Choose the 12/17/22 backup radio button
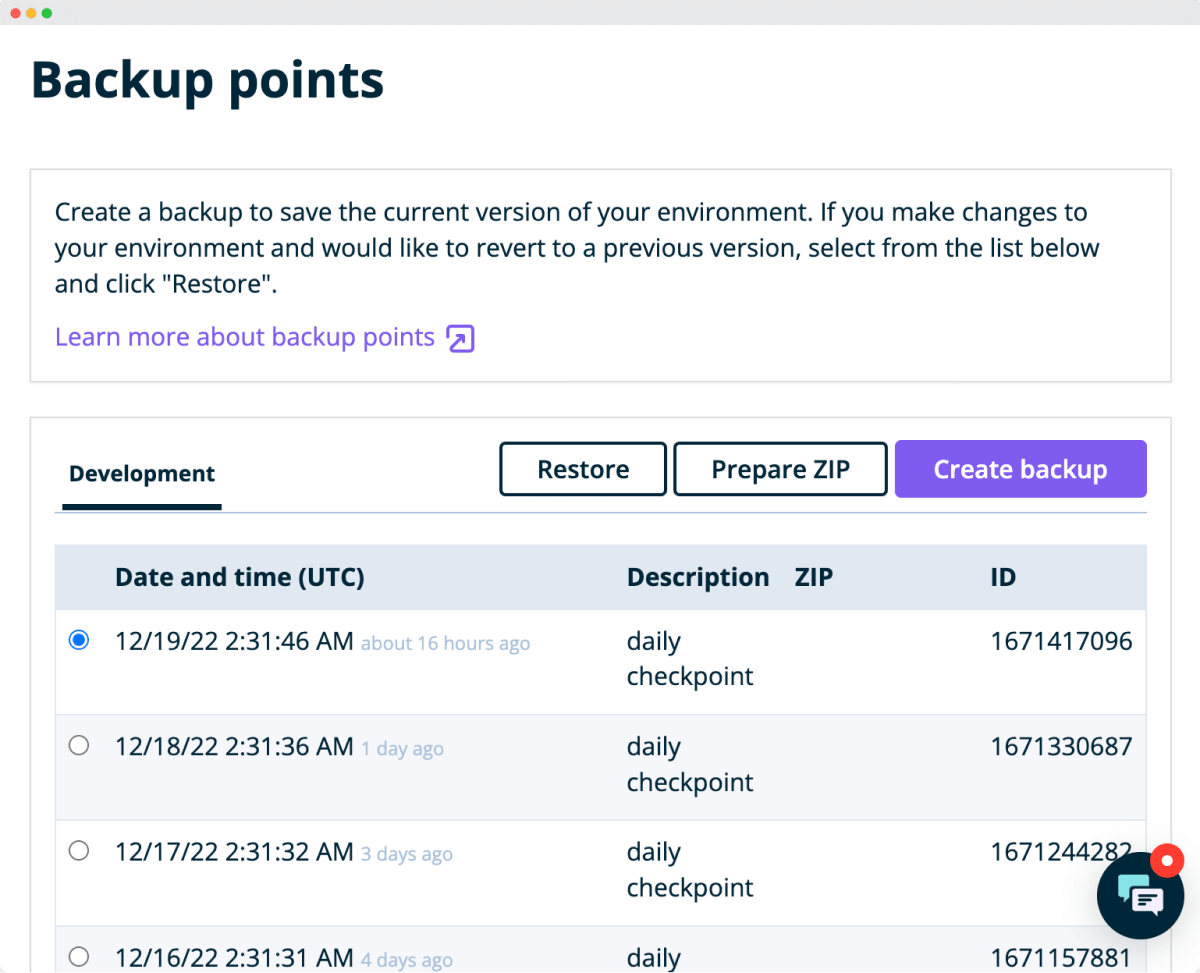Screen dimensions: 1200x973 pyautogui.click(x=79, y=850)
